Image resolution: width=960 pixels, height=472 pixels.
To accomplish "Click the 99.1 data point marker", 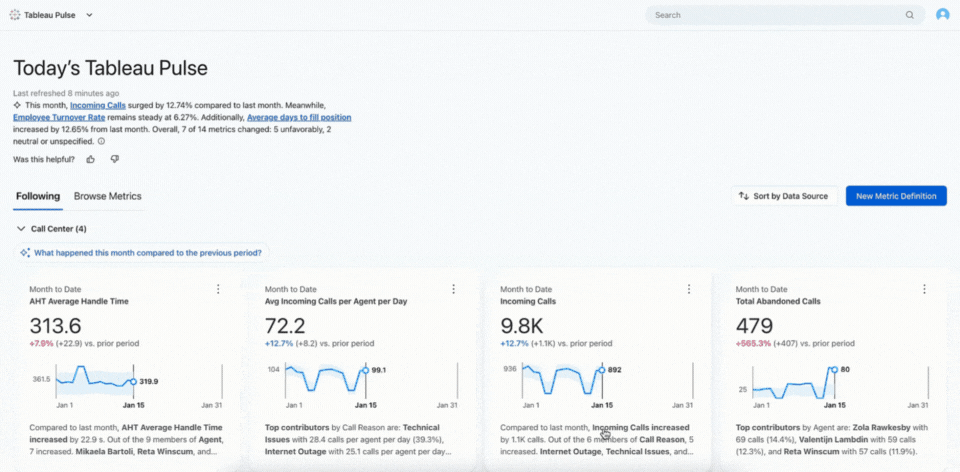I will (x=366, y=370).
